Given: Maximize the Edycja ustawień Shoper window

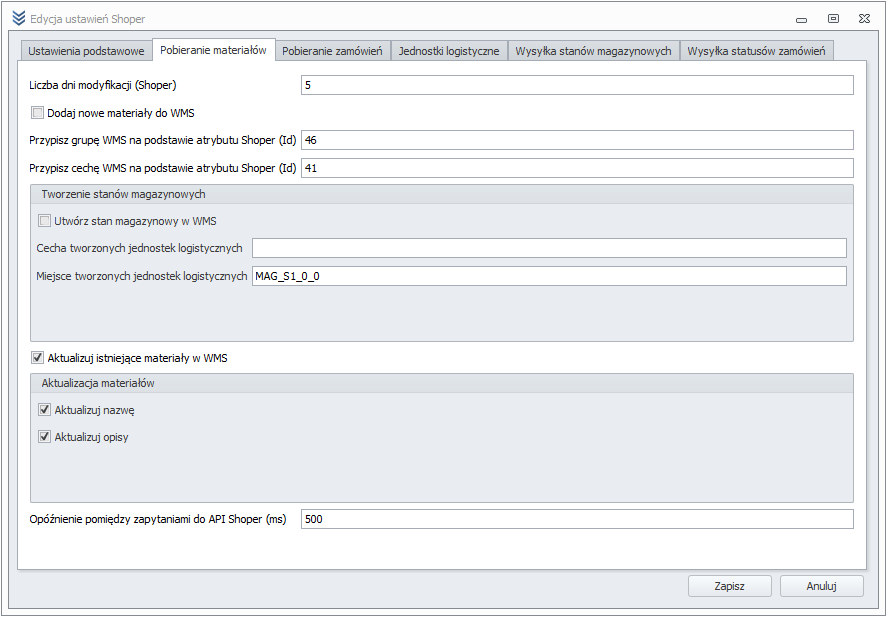Looking at the screenshot, I should click(833, 19).
